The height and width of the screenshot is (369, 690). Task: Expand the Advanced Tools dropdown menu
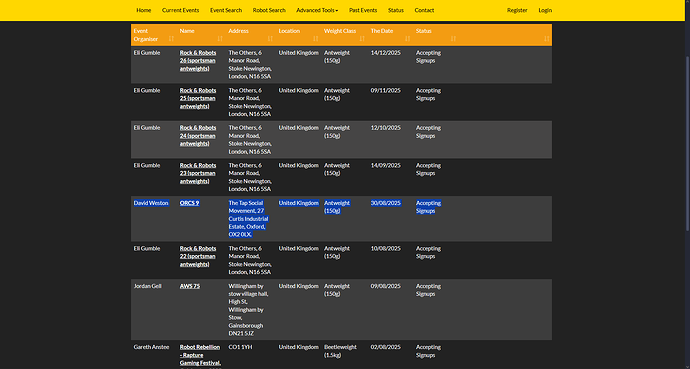coord(317,10)
